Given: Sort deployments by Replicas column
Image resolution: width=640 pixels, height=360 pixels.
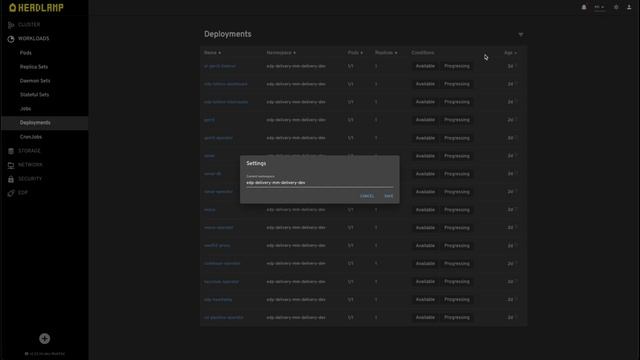Looking at the screenshot, I should pos(386,53).
